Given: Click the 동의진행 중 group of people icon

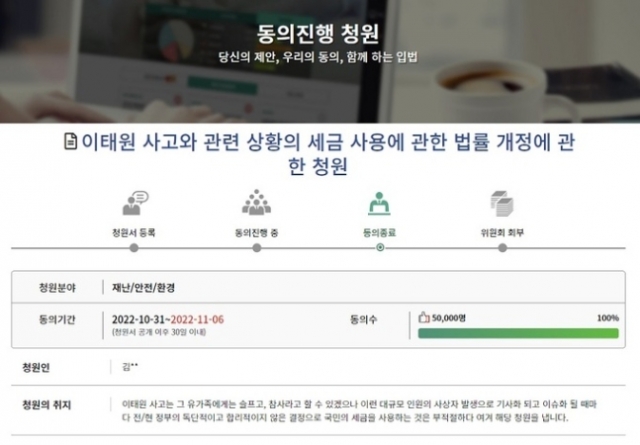Looking at the screenshot, I should (256, 202).
